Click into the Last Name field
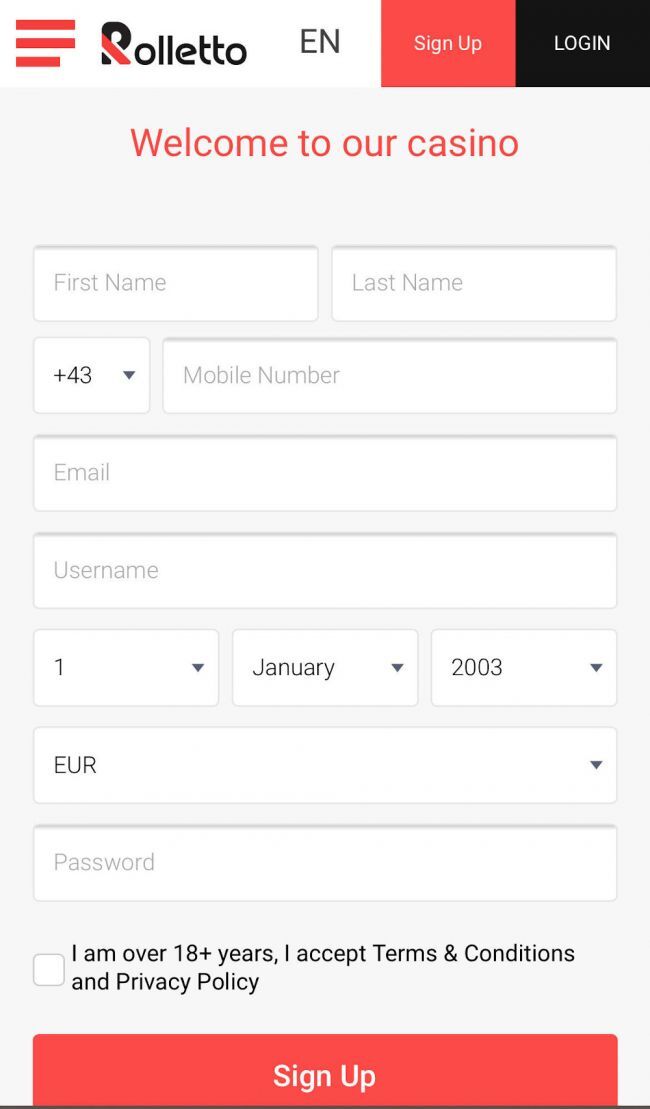This screenshot has height=1109, width=650. (474, 283)
